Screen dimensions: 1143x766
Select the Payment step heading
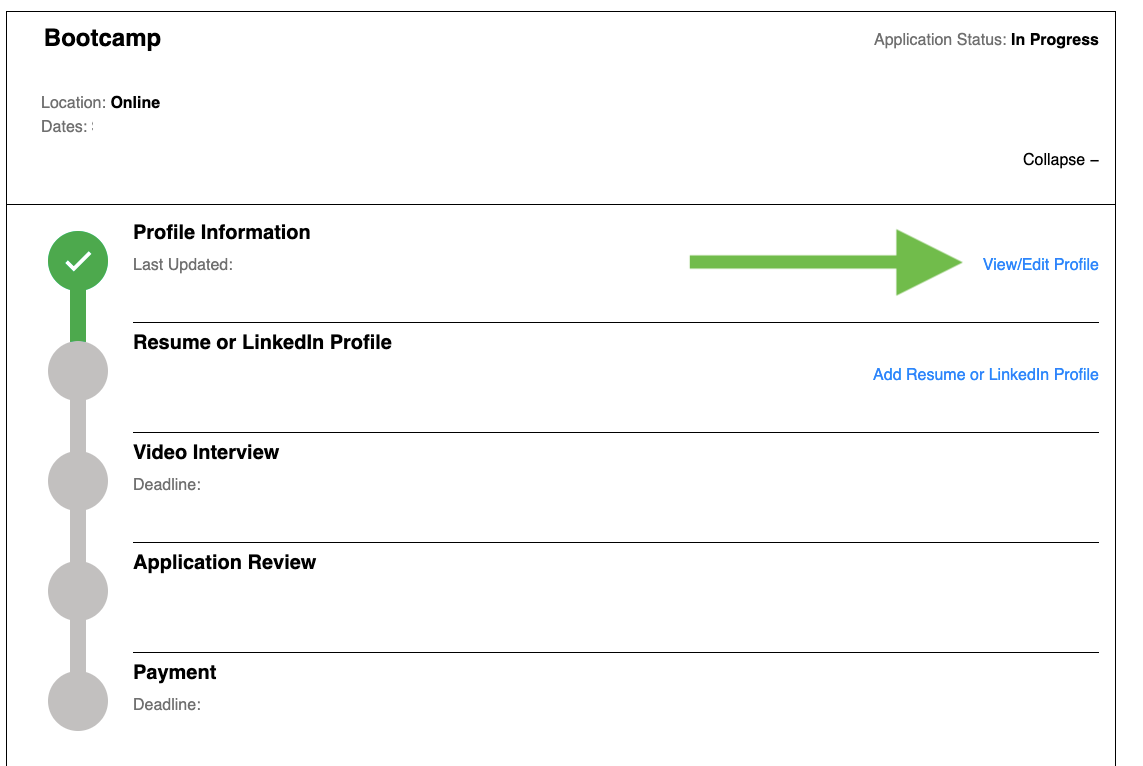[175, 672]
